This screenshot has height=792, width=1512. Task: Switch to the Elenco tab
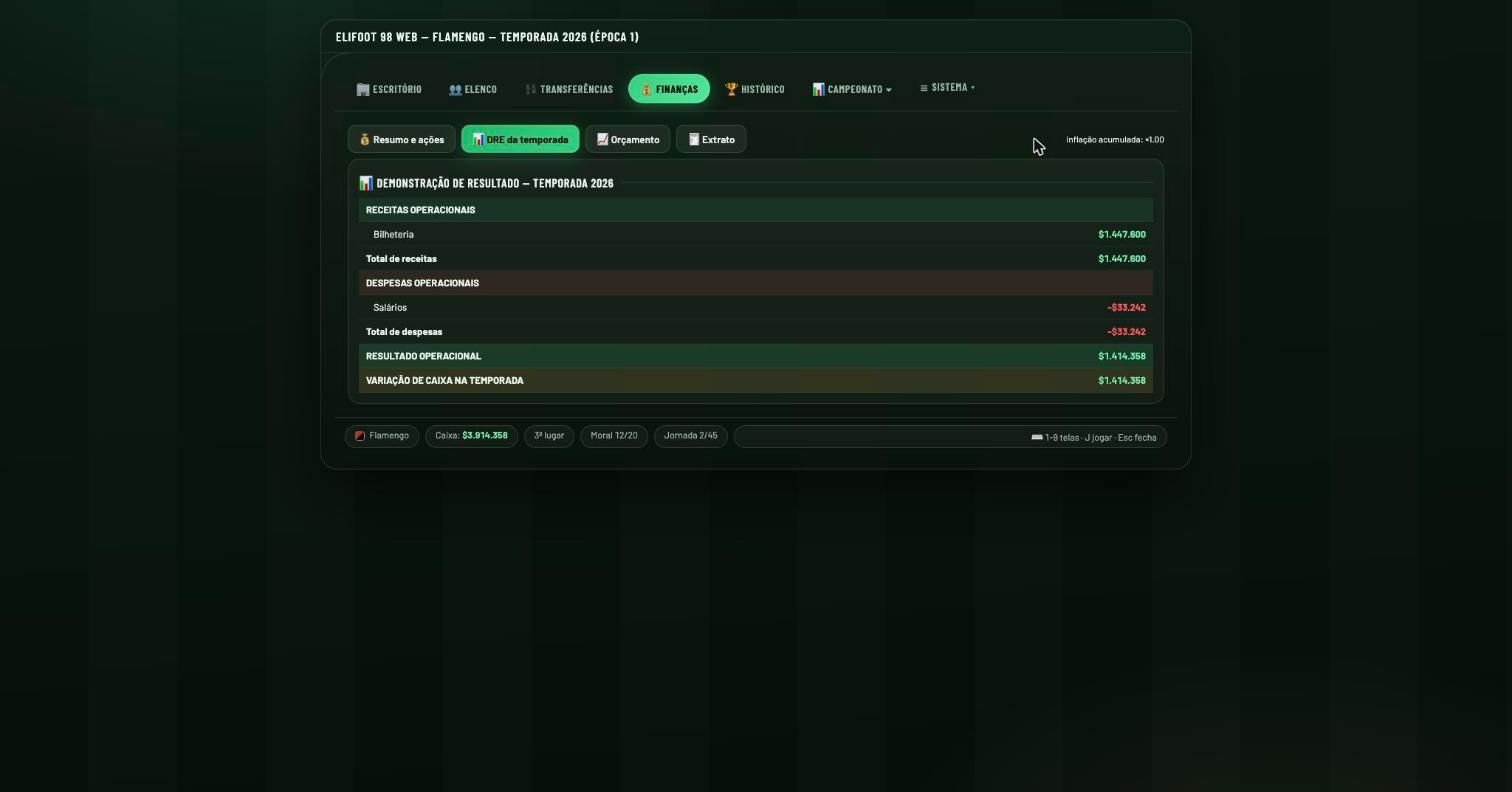coord(473,89)
